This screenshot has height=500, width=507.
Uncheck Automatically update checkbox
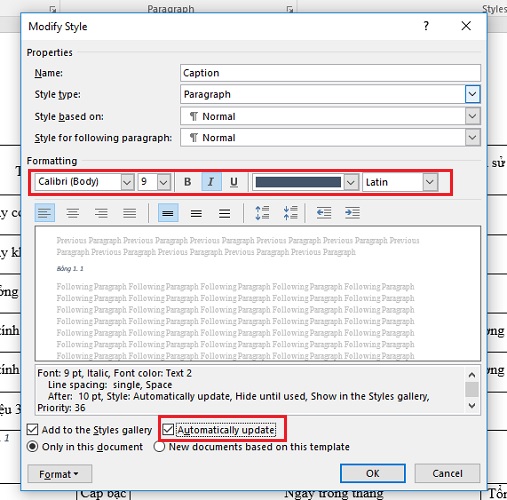[x=168, y=429]
